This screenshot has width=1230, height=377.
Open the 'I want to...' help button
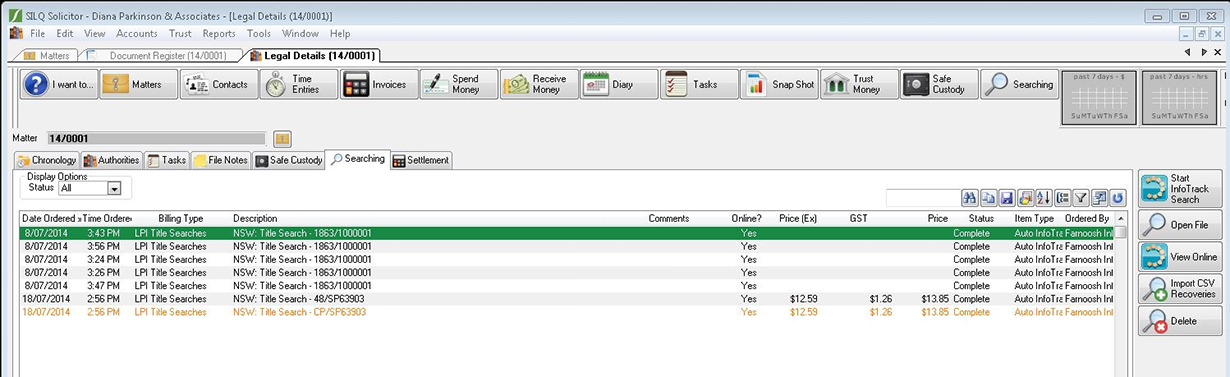click(x=59, y=85)
